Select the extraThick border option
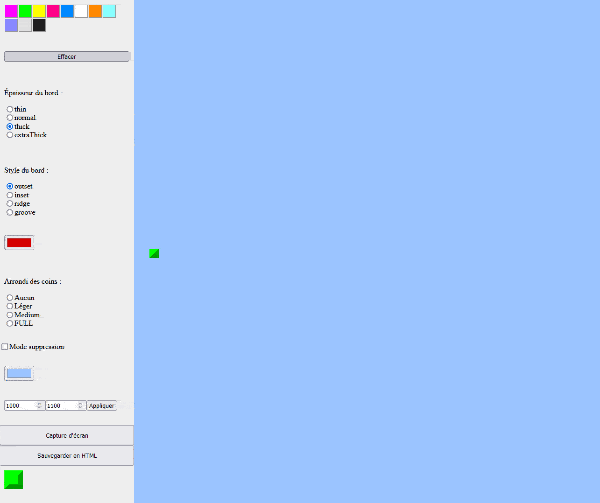 (x=10, y=135)
